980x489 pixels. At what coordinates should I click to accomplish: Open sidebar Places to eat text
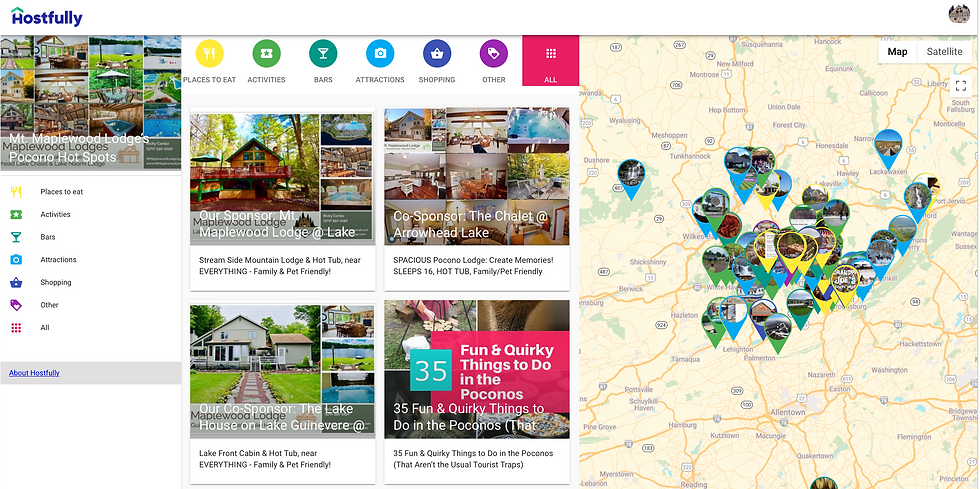pos(62,192)
